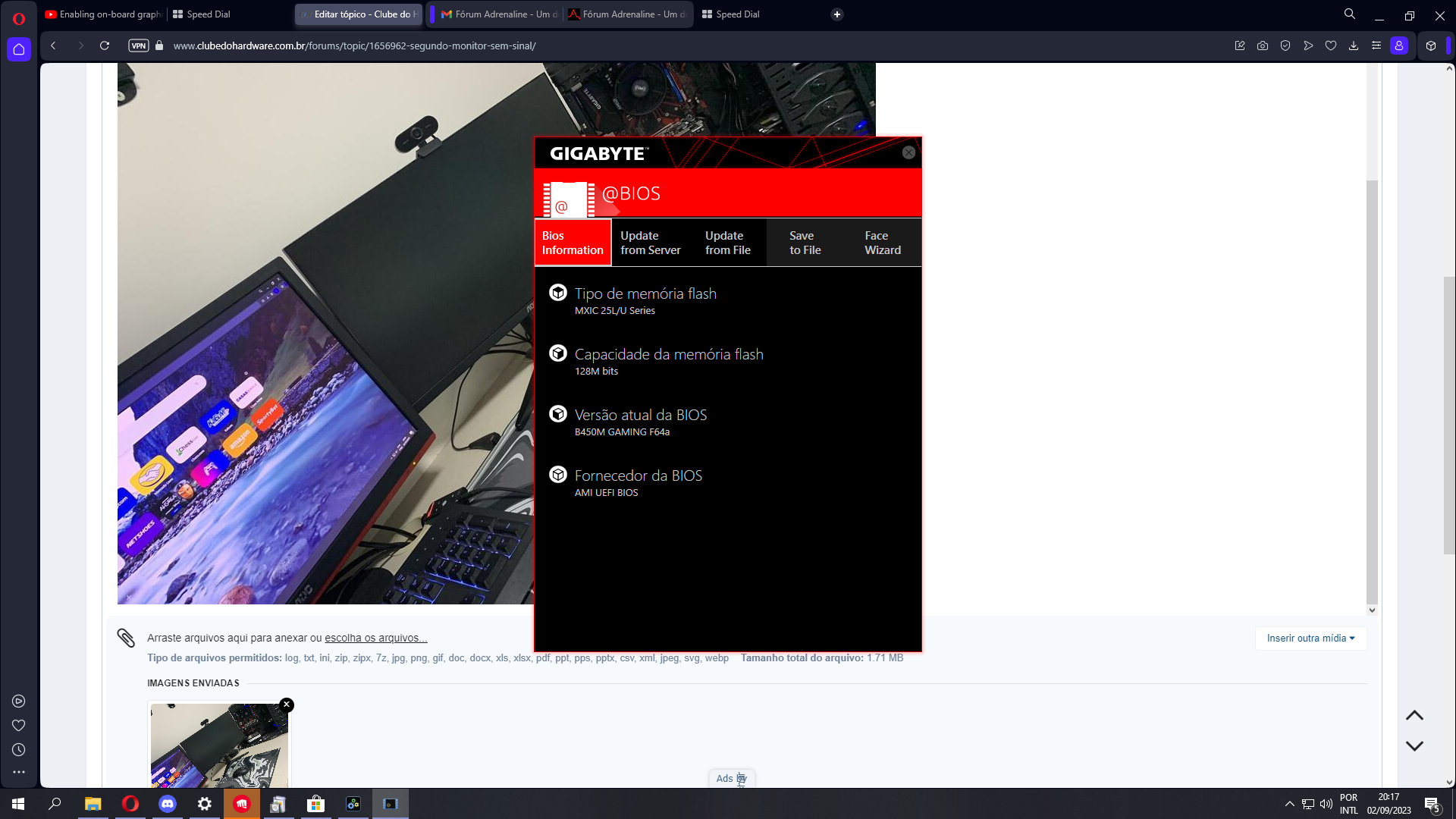This screenshot has height=819, width=1456.
Task: Switch to the Gmail Fórum Adrenaline tab
Action: (x=499, y=14)
